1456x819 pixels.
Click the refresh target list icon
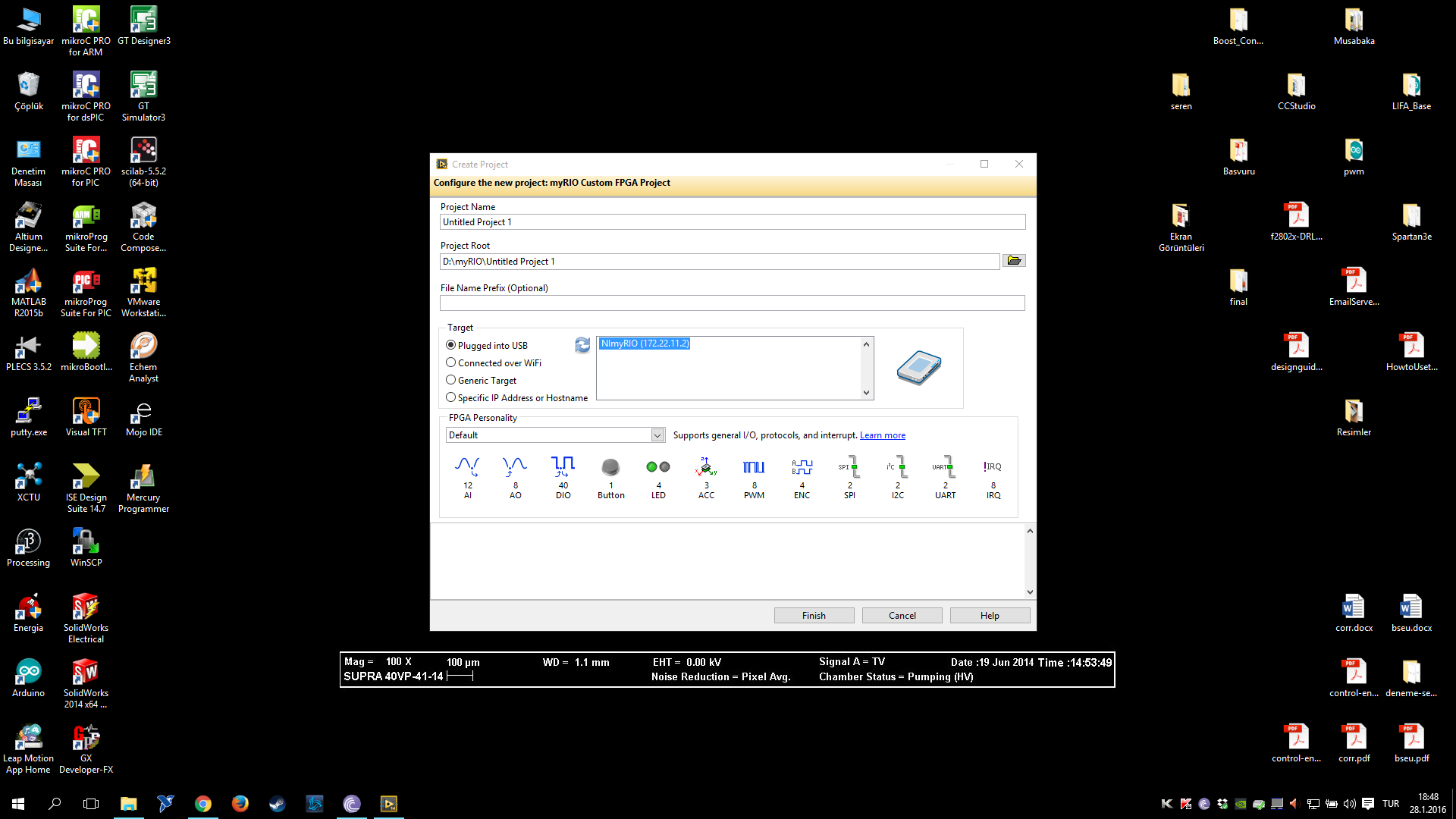[x=582, y=345]
